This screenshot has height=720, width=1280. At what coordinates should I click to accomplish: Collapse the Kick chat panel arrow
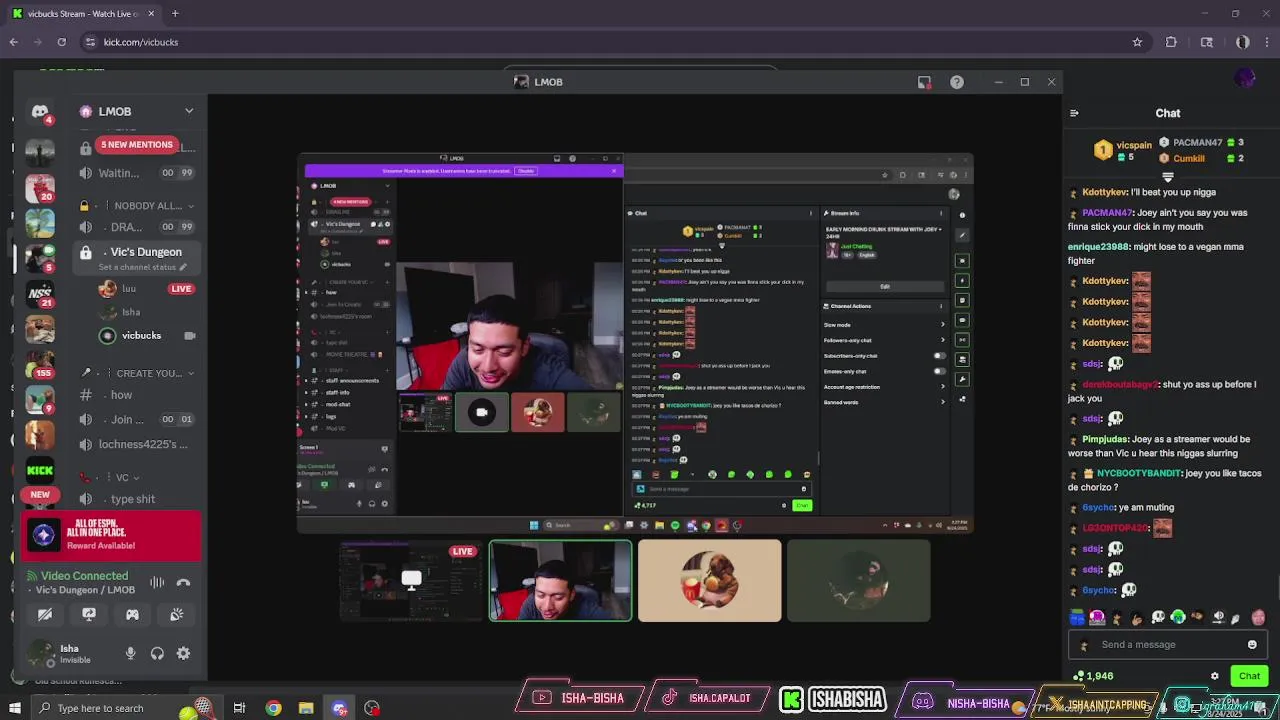pyautogui.click(x=1074, y=113)
